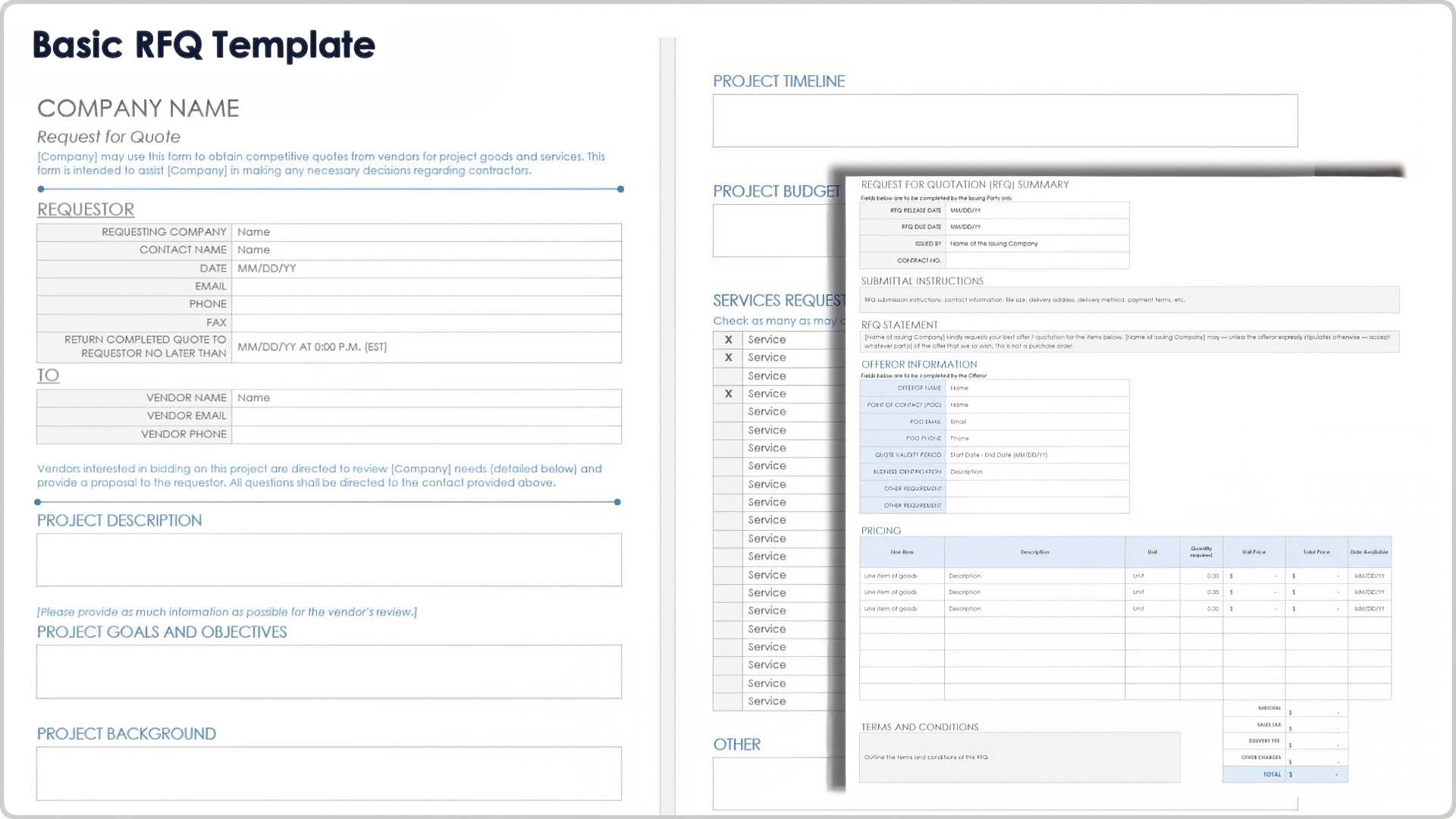The image size is (1456, 819).
Task: Click the Subtotal amount cell
Action: pos(1316,708)
